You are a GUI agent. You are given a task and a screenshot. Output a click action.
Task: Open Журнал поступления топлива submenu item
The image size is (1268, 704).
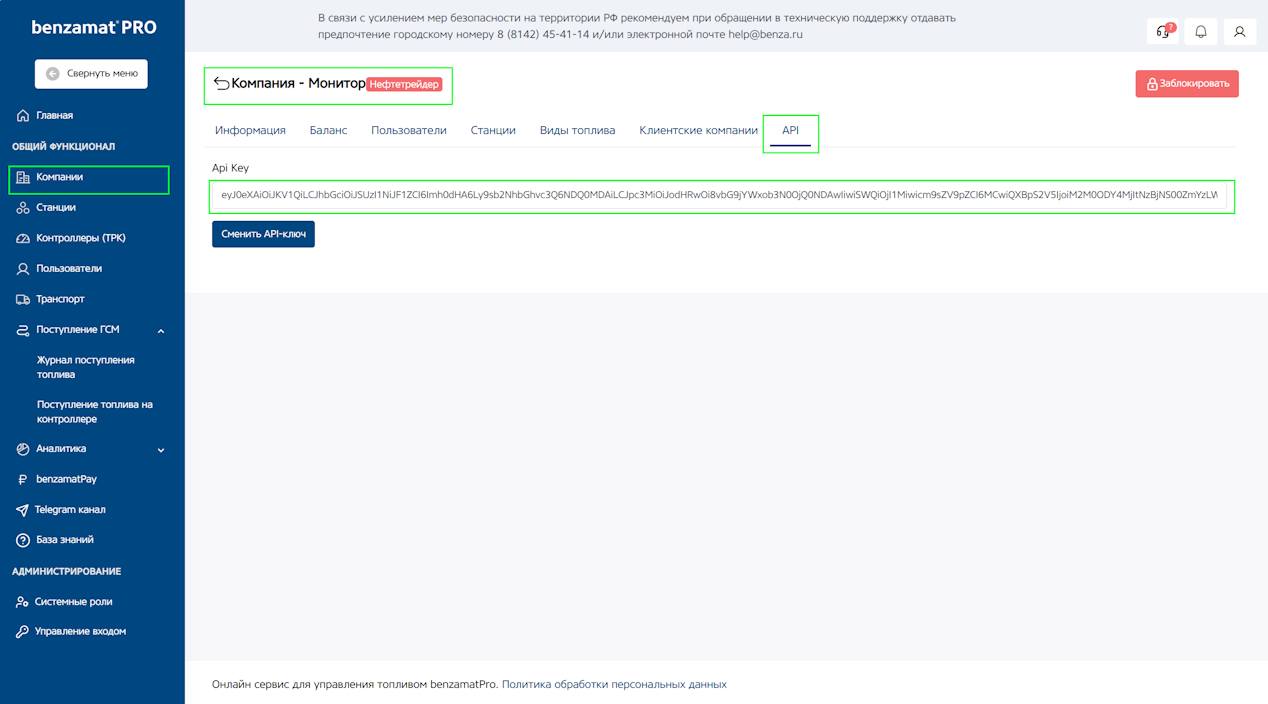pyautogui.click(x=85, y=367)
